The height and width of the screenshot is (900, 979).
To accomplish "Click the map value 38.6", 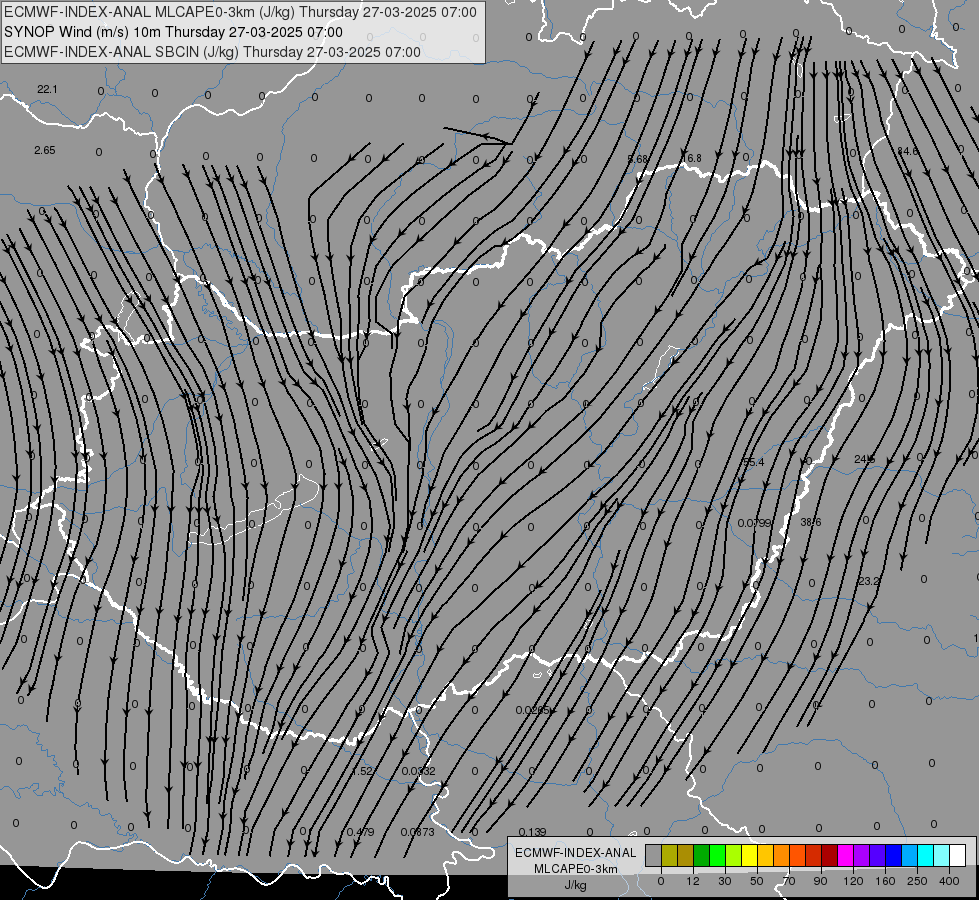I will (811, 522).
